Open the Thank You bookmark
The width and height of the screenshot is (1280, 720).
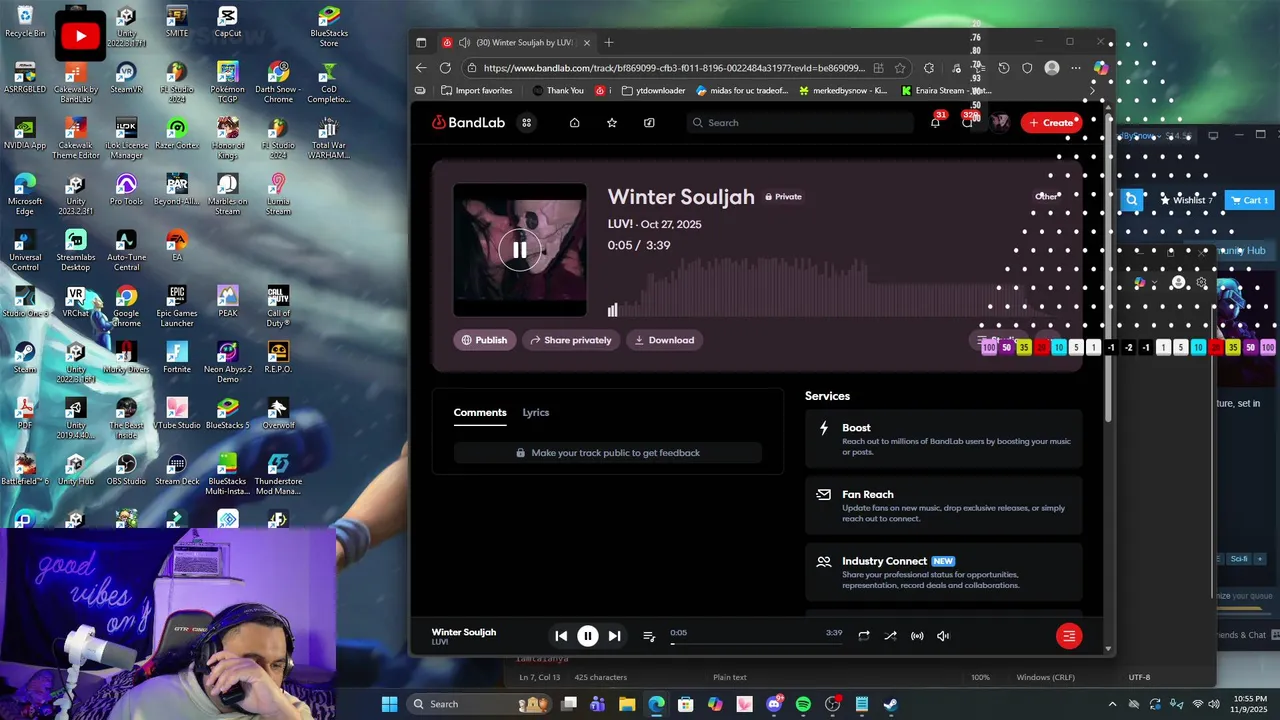click(x=557, y=91)
